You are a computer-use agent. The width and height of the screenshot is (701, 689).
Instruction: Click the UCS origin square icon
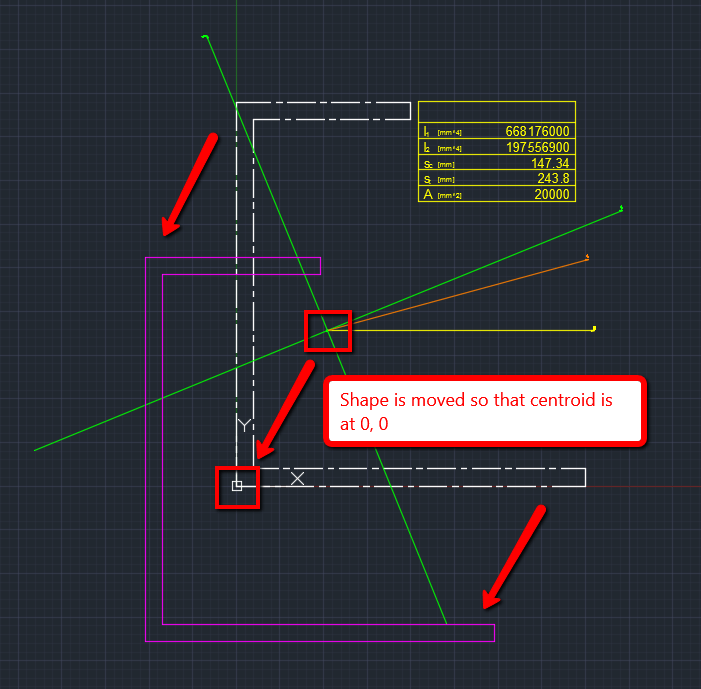[x=237, y=486]
